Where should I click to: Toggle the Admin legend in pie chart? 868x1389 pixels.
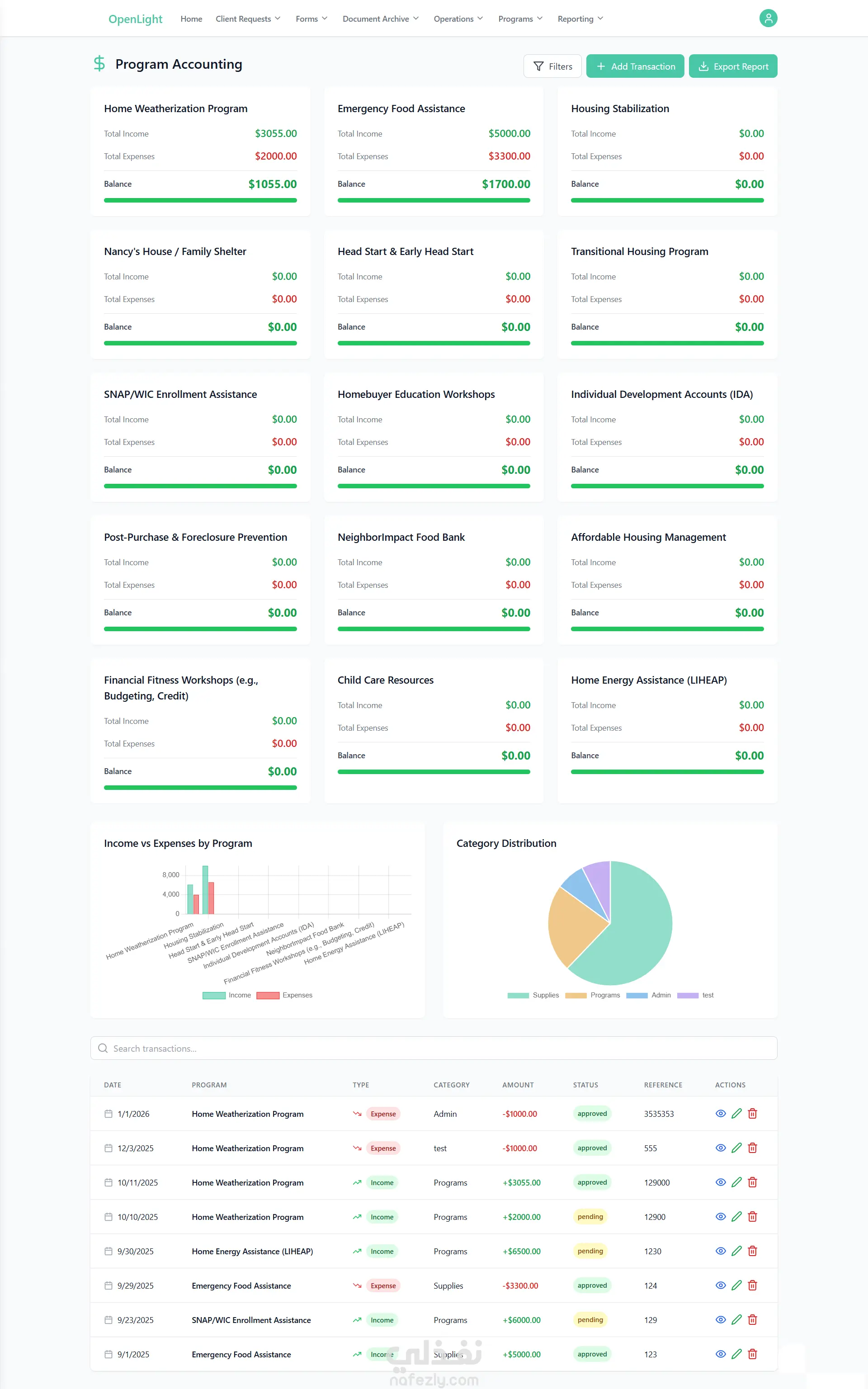click(649, 995)
